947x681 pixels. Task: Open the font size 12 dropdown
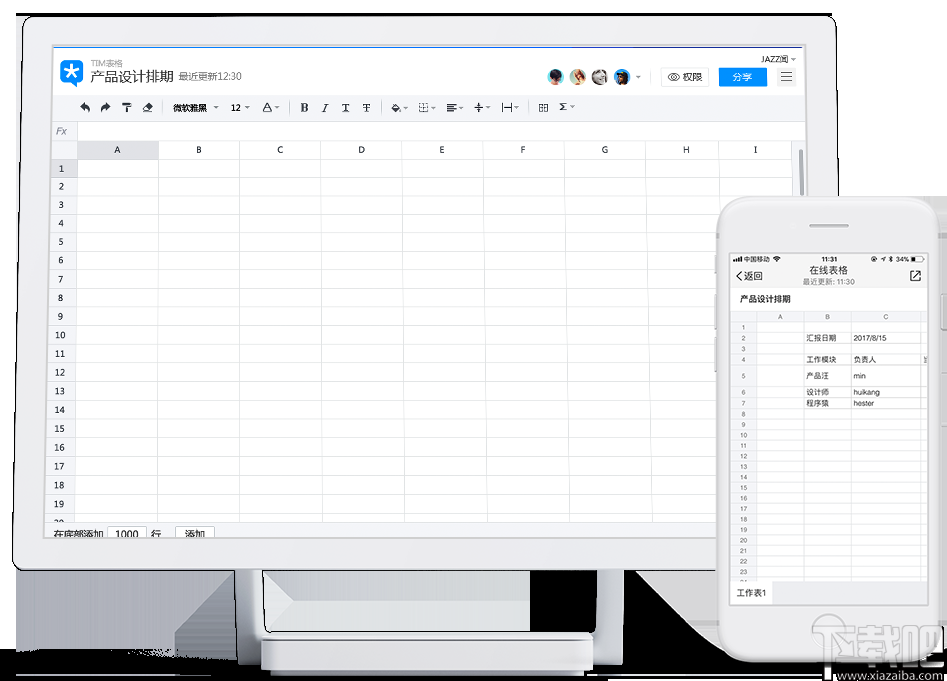[x=240, y=107]
